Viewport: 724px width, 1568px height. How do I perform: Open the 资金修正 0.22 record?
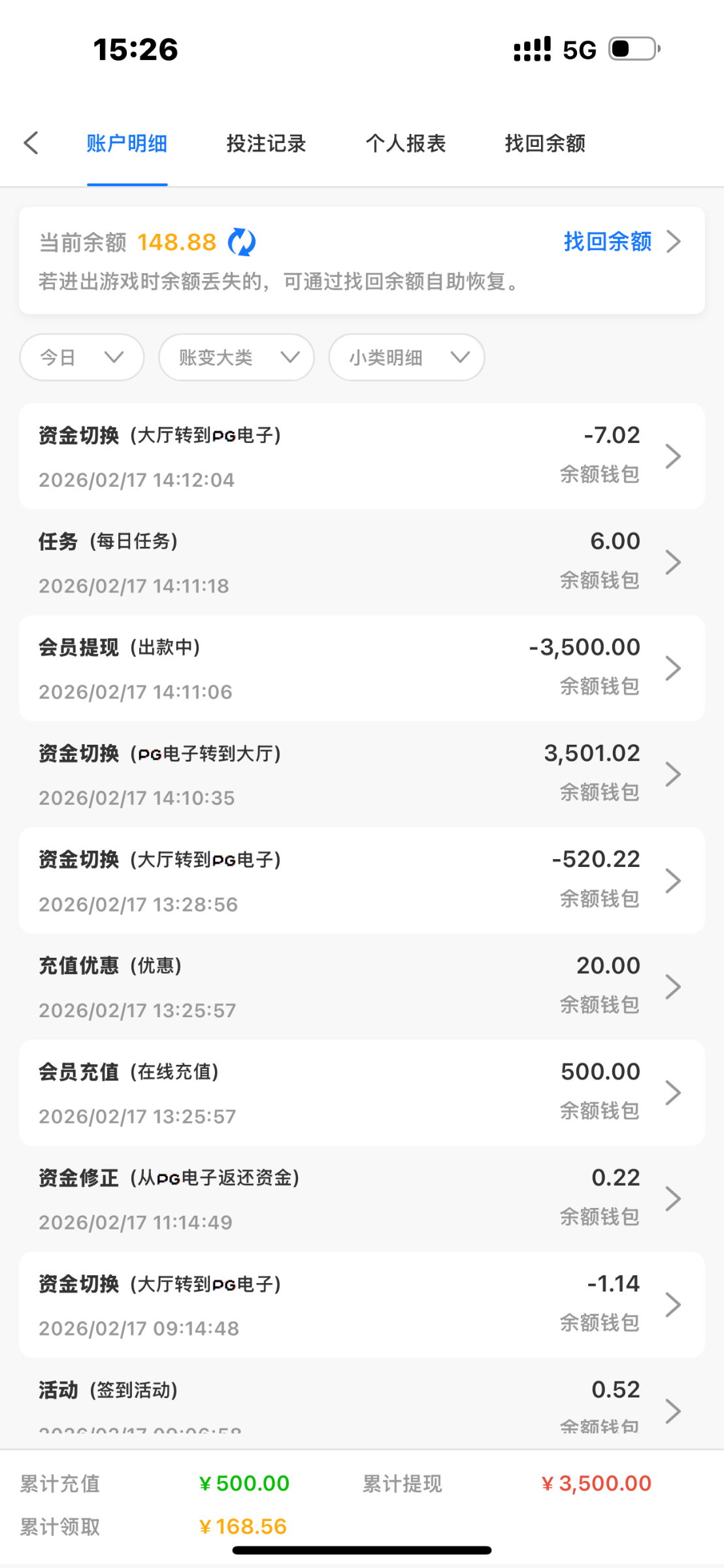pyautogui.click(x=361, y=1198)
